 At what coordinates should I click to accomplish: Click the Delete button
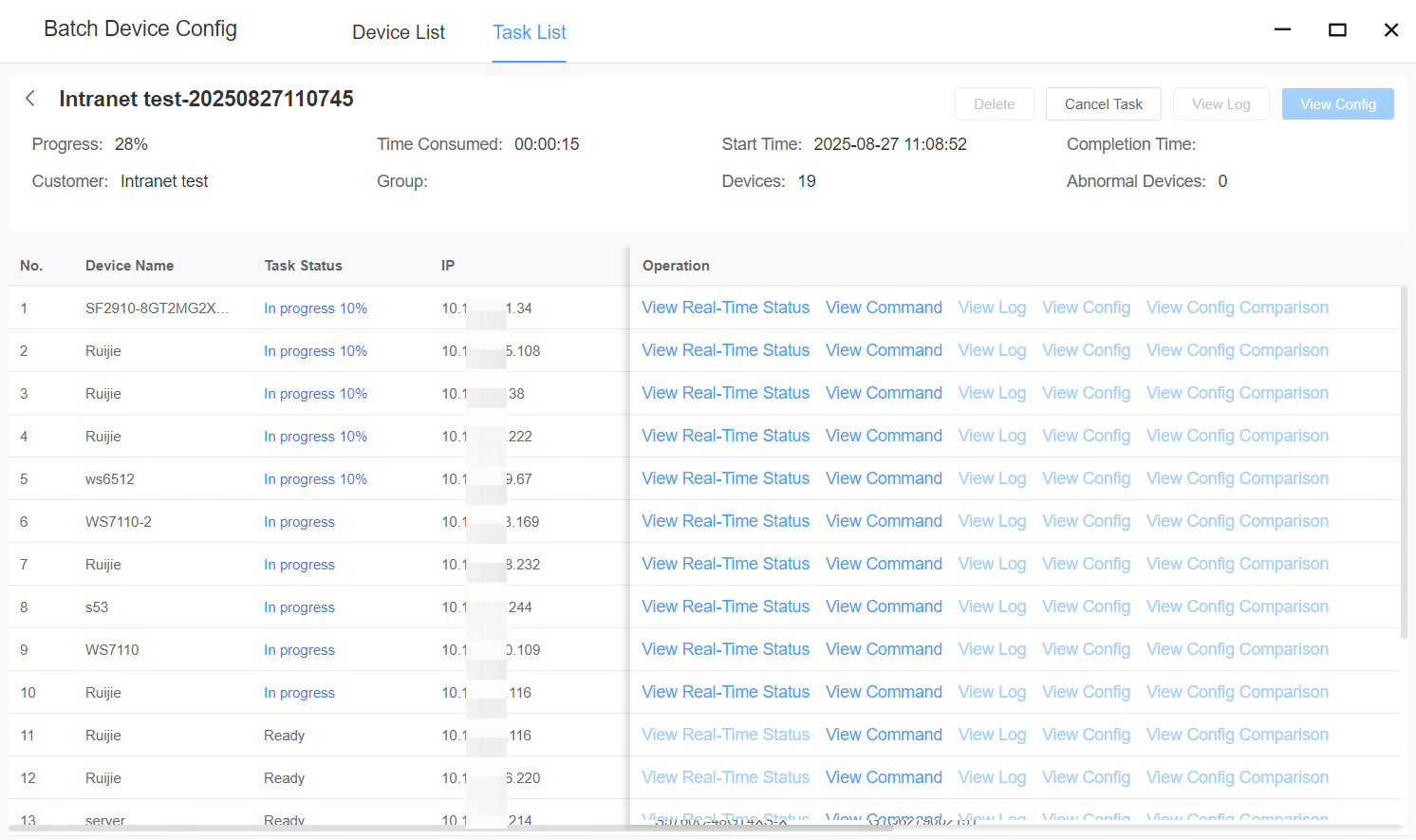point(995,104)
